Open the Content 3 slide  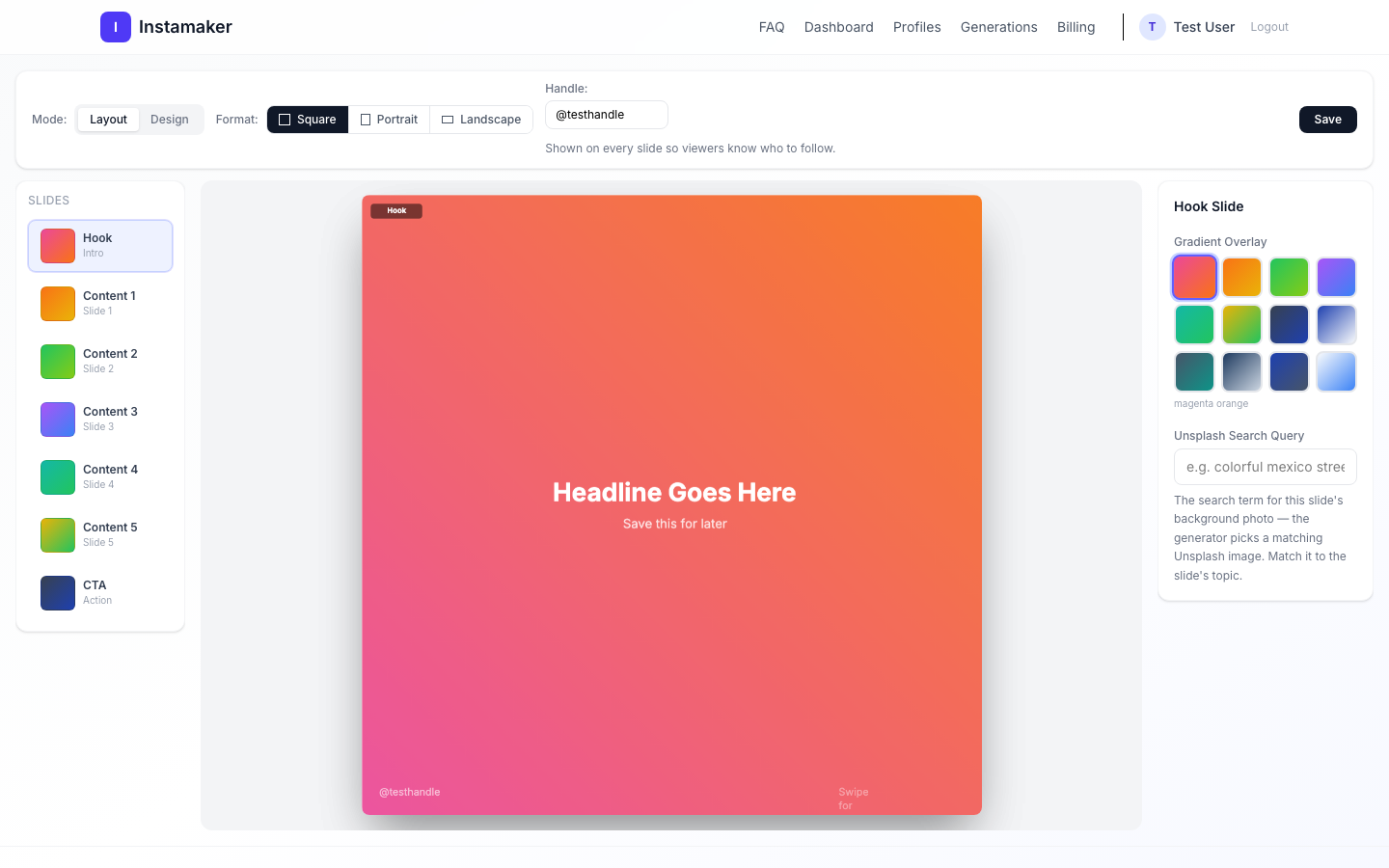(100, 420)
